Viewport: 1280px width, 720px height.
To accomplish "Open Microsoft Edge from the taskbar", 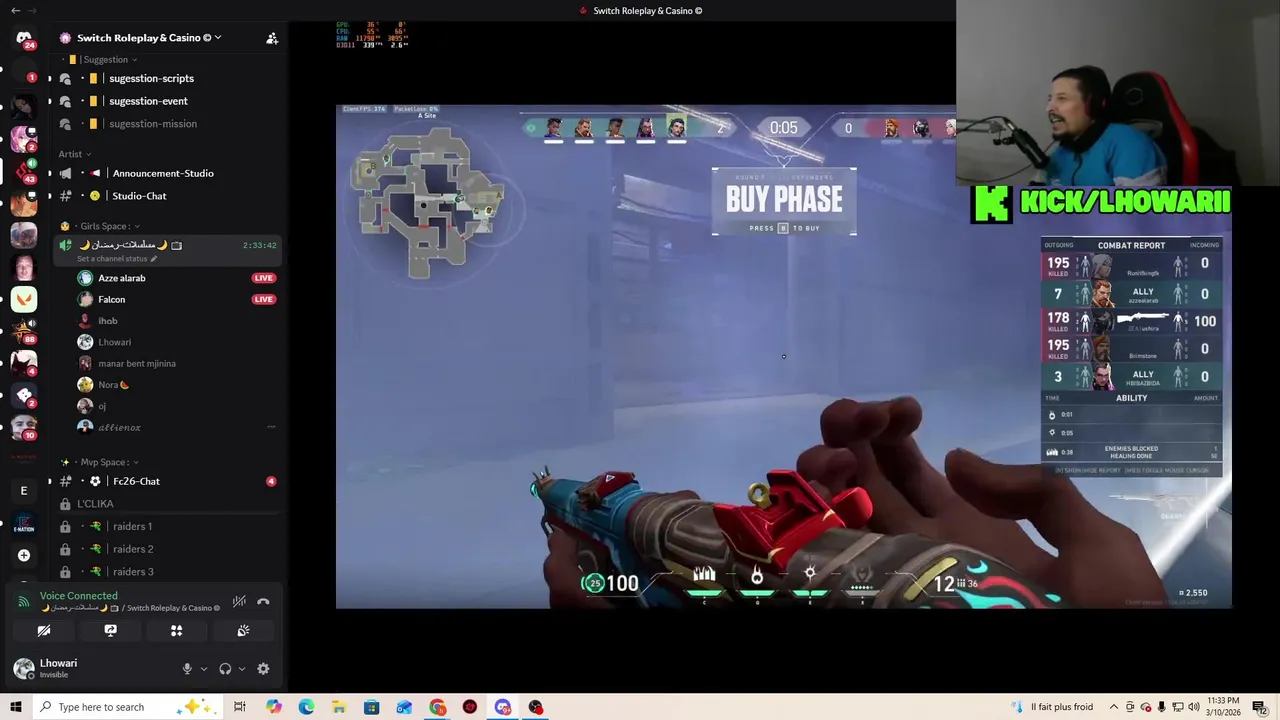I will click(306, 707).
